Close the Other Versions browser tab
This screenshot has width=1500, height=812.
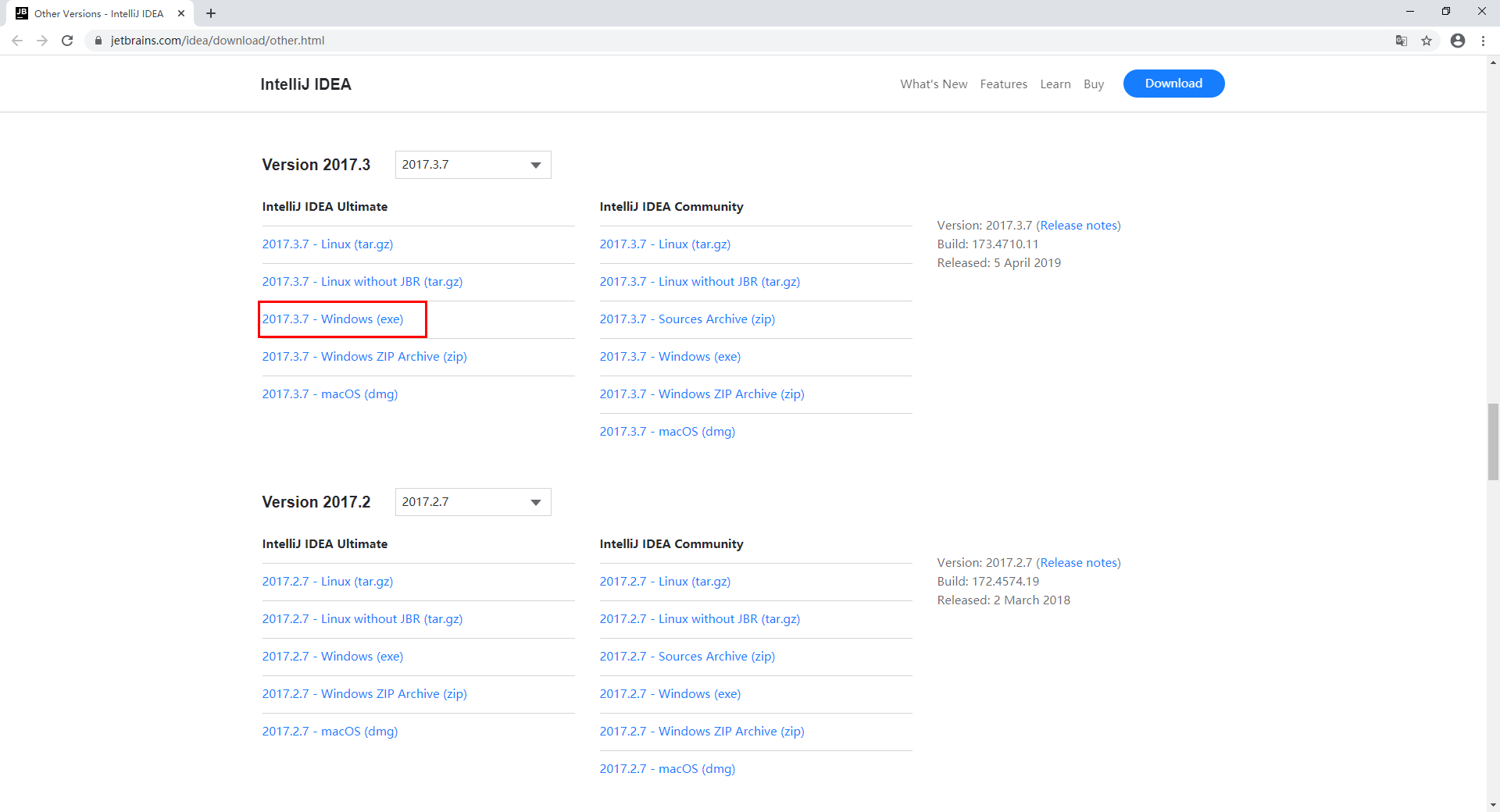(x=181, y=13)
